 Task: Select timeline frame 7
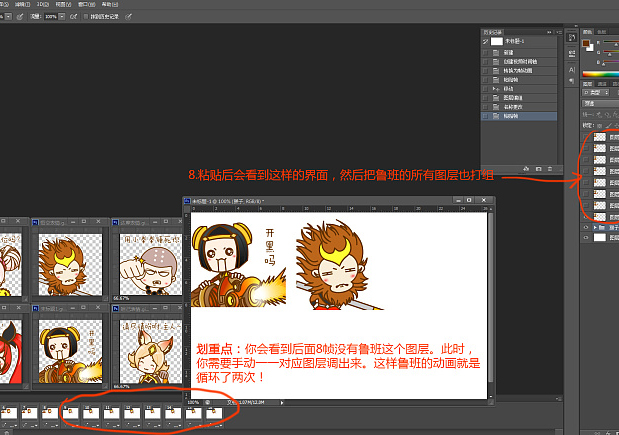30,412
